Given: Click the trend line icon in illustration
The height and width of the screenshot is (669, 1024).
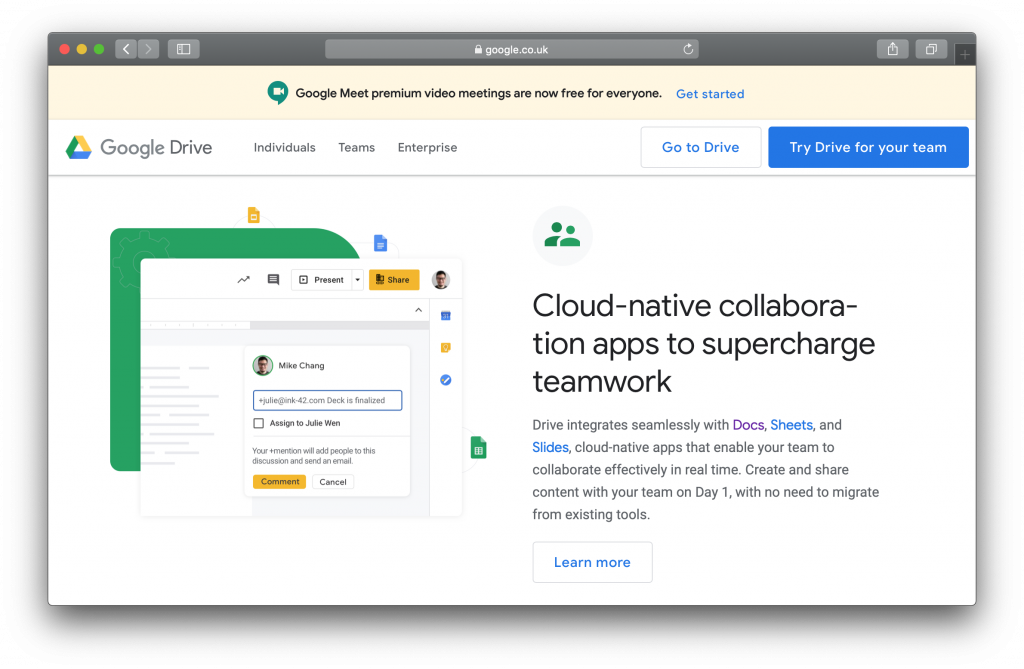Looking at the screenshot, I should [244, 280].
